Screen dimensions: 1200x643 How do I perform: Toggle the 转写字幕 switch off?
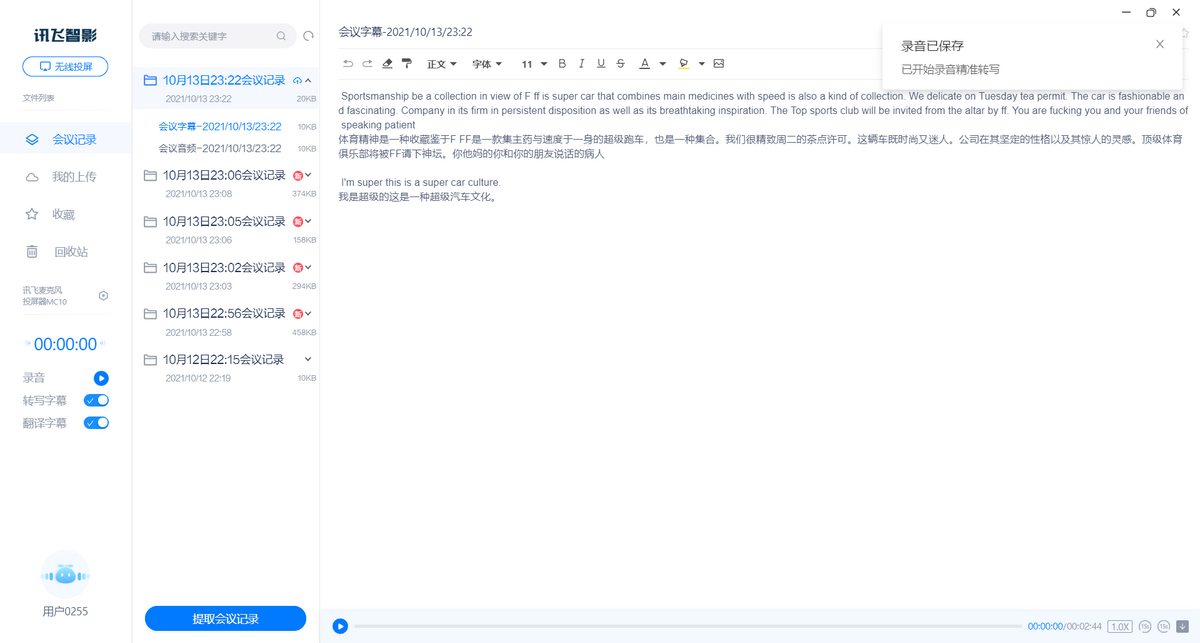tap(96, 400)
